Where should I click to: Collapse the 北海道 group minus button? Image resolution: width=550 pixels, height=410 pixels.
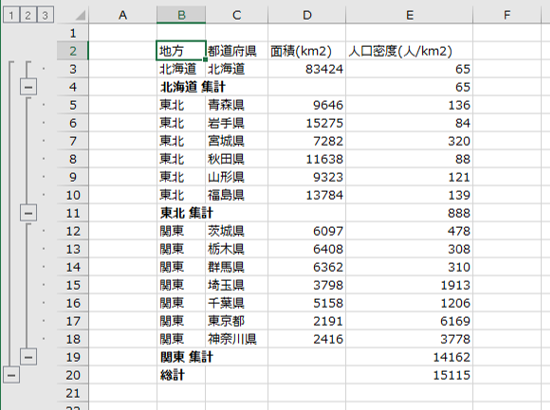click(x=28, y=87)
